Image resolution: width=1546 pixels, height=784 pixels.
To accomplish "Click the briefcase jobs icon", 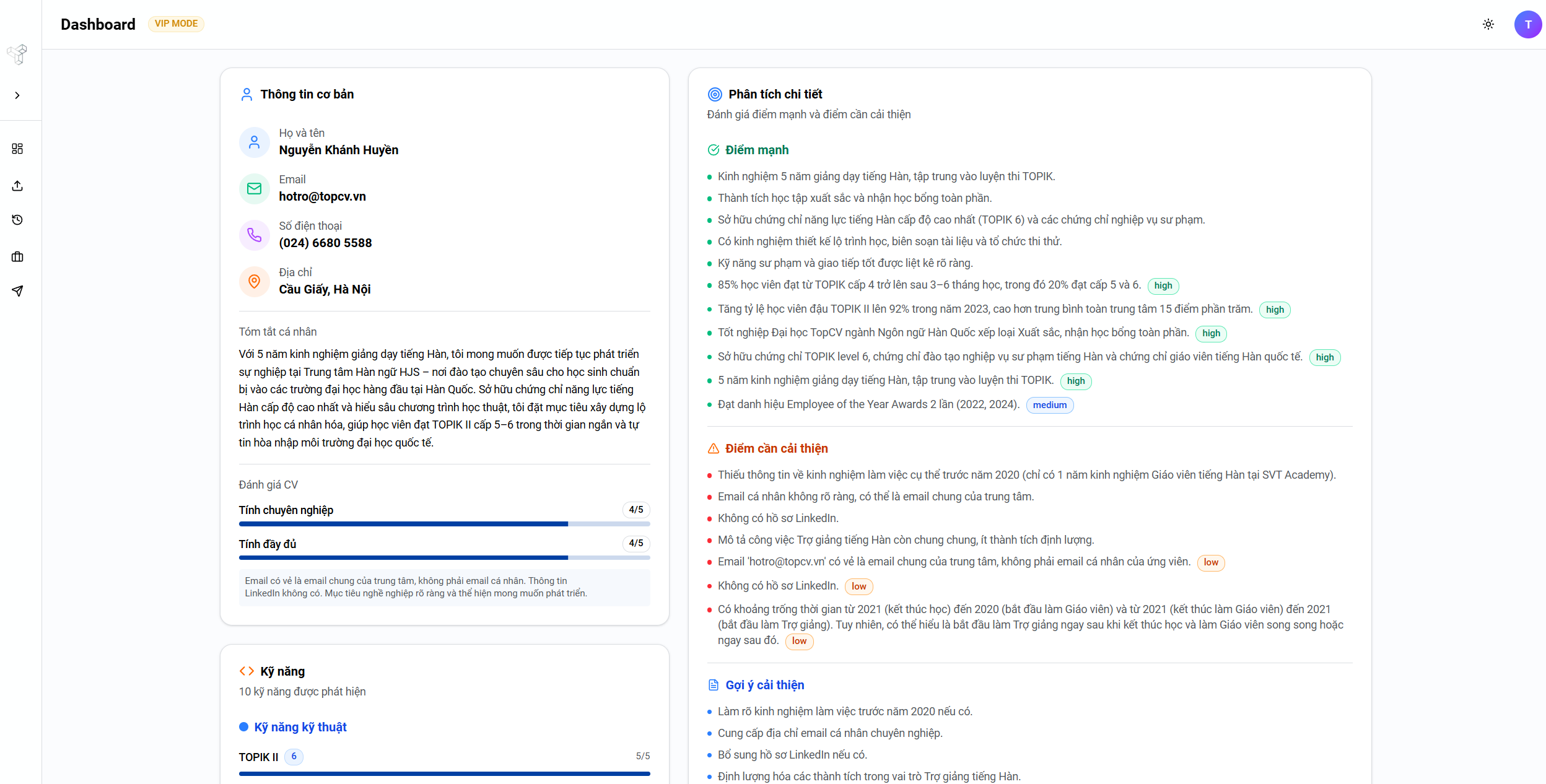I will [x=17, y=256].
